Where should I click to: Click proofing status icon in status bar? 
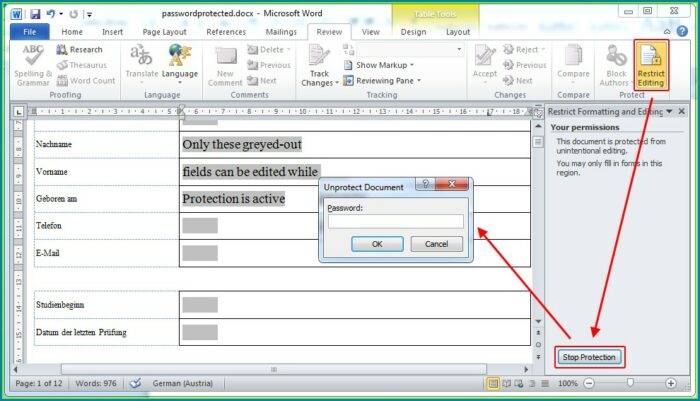pos(135,383)
